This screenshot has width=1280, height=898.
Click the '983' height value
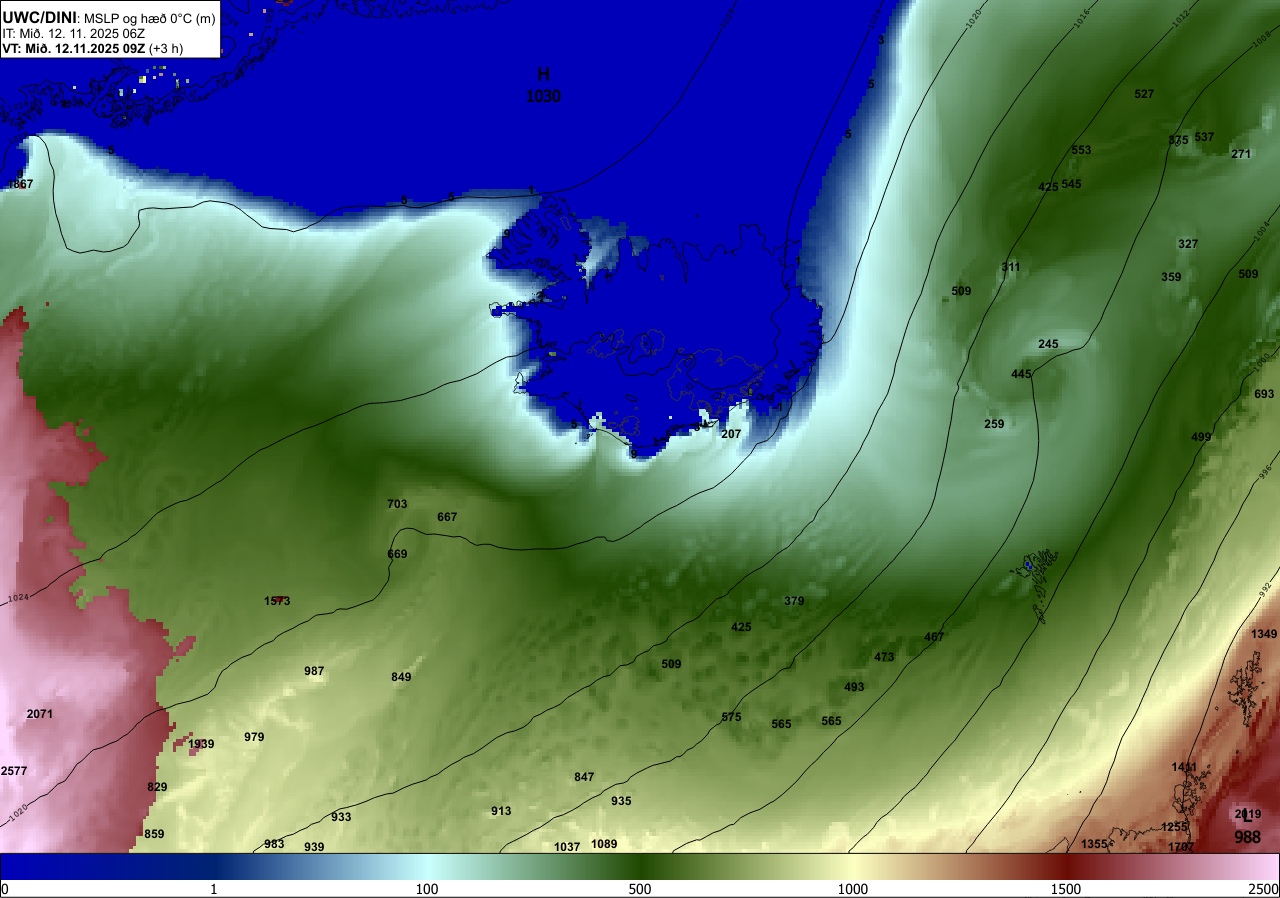(274, 844)
